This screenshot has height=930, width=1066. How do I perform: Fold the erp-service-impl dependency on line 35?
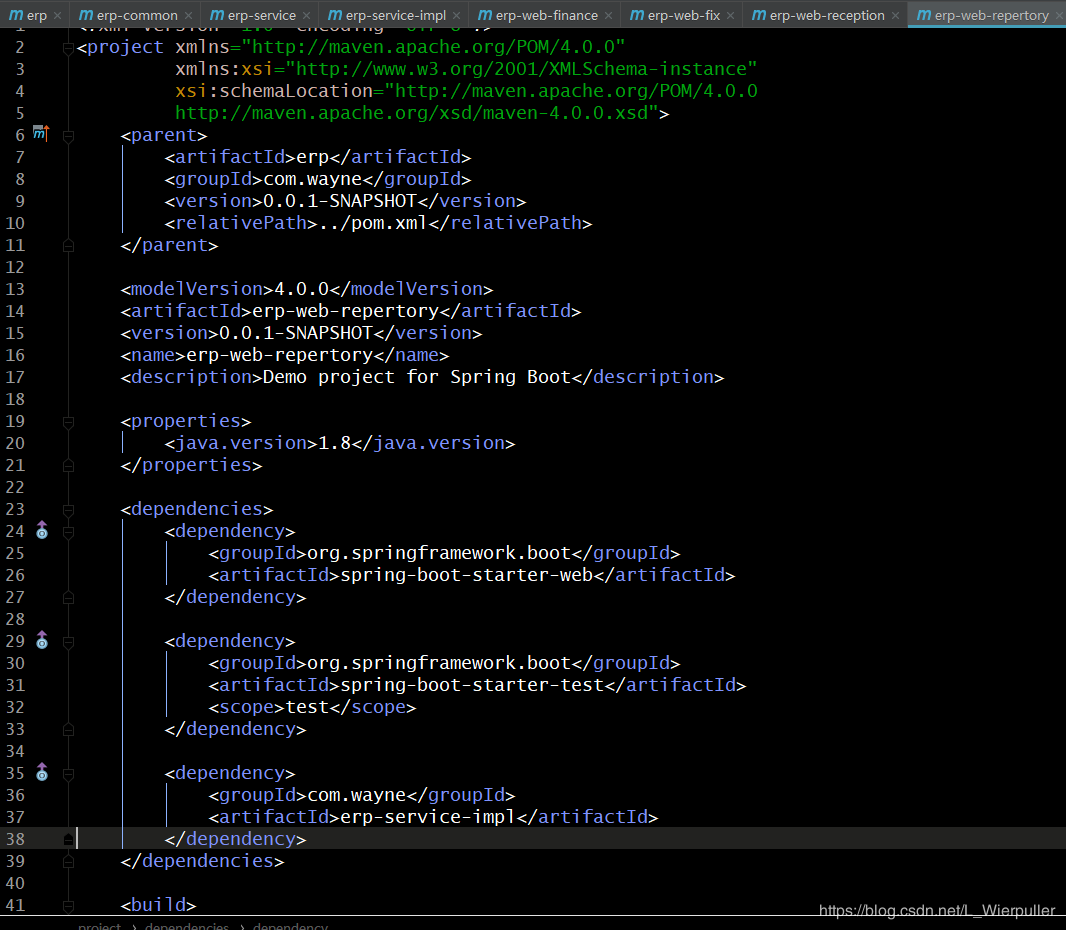click(68, 774)
